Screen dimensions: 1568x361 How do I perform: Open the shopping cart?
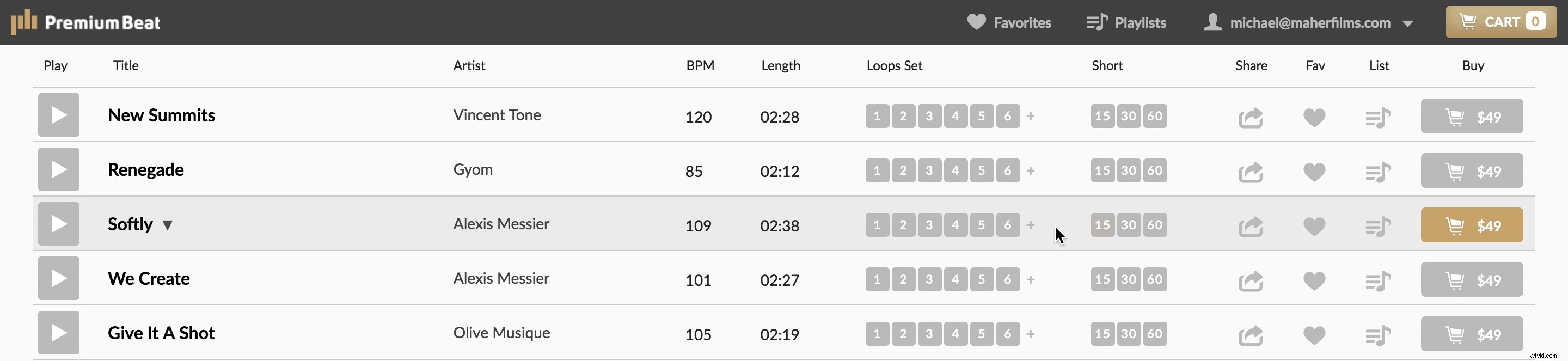(1500, 22)
